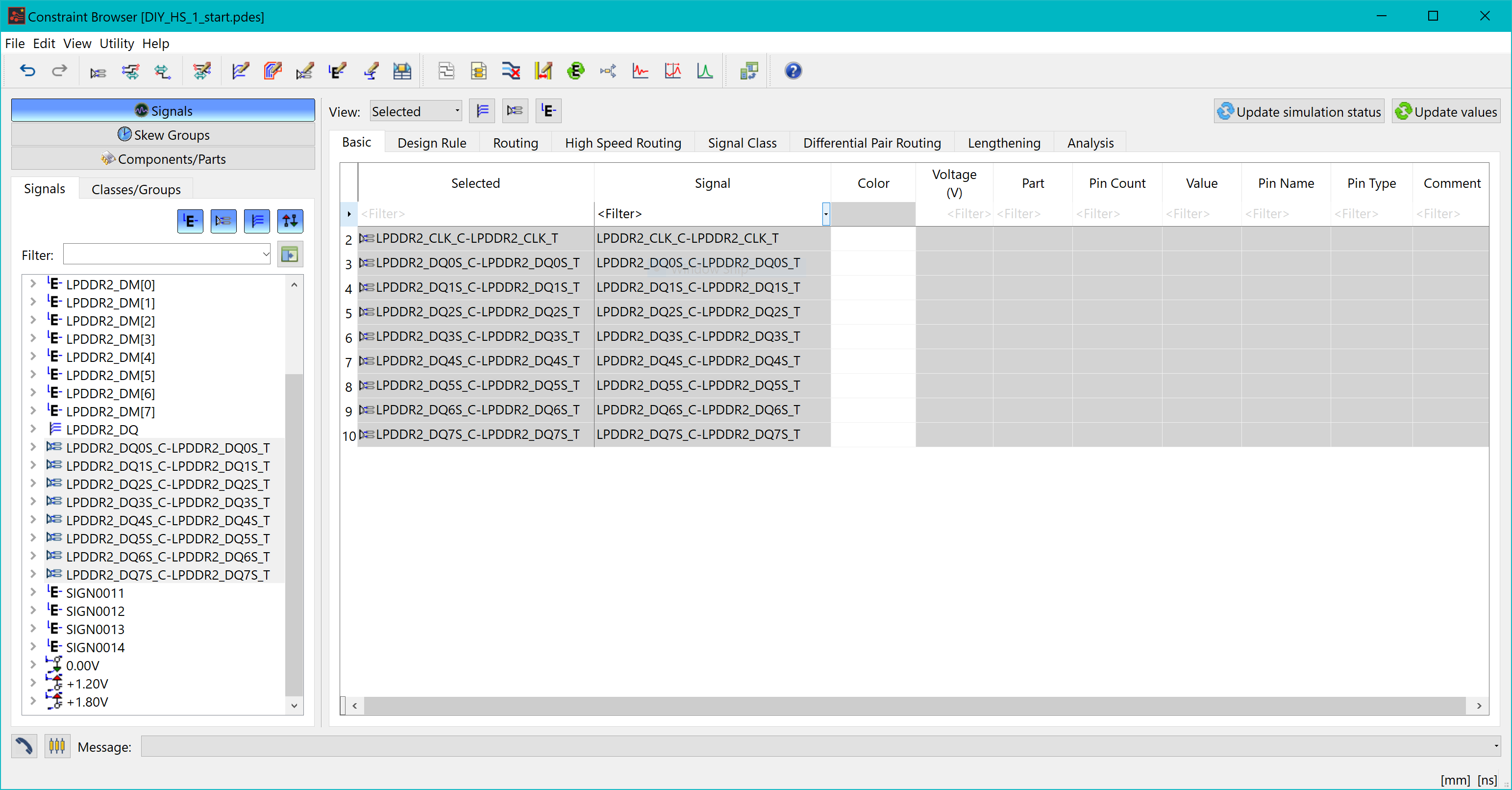1512x790 pixels.
Task: Click the yellow component sheet toolbar icon
Action: point(479,72)
